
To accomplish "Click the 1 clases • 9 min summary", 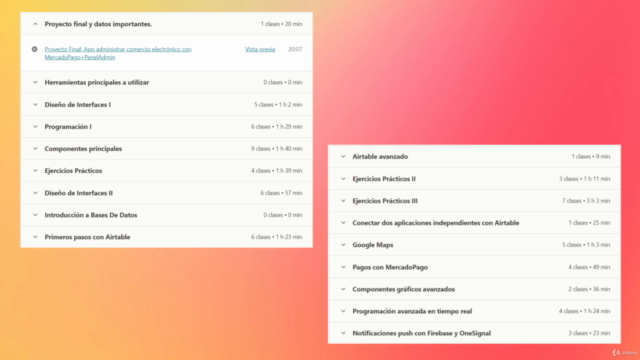I will click(591, 156).
